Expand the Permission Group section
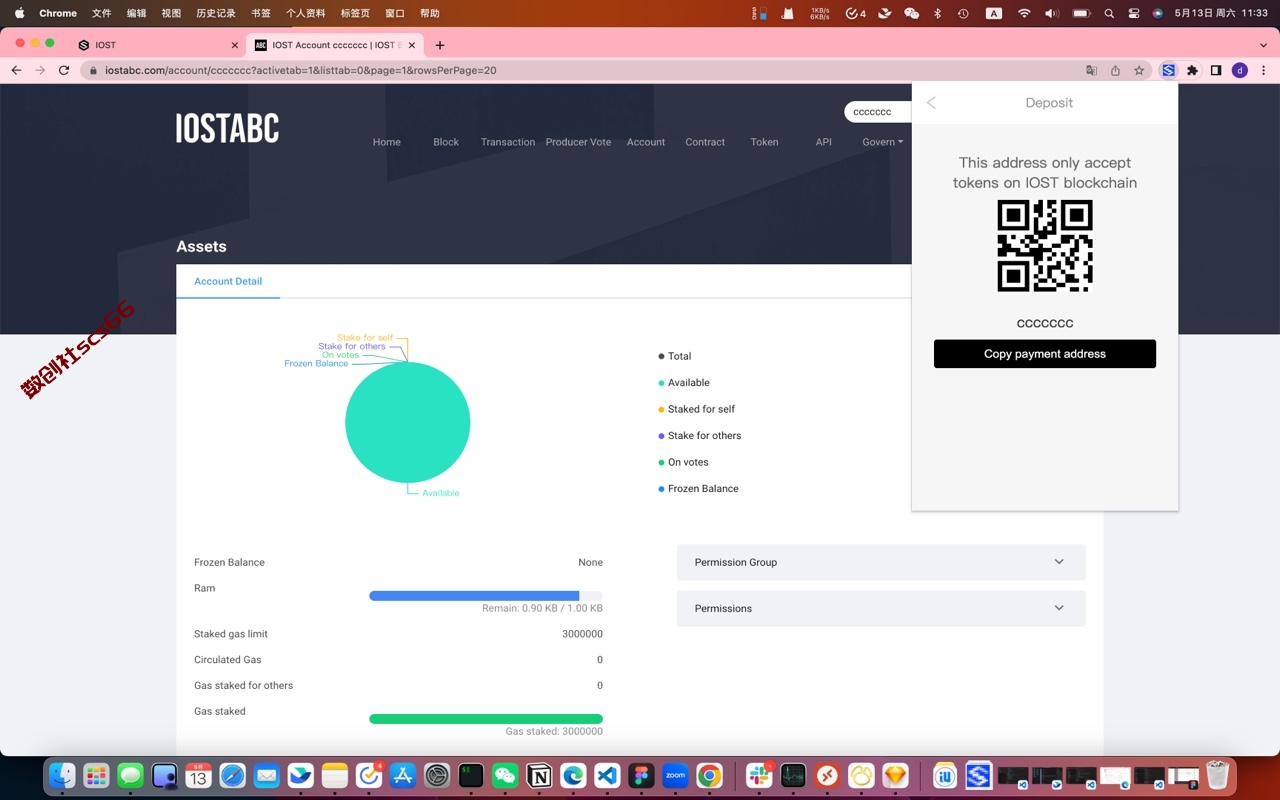Screen dimensions: 1280x800 (x=881, y=562)
